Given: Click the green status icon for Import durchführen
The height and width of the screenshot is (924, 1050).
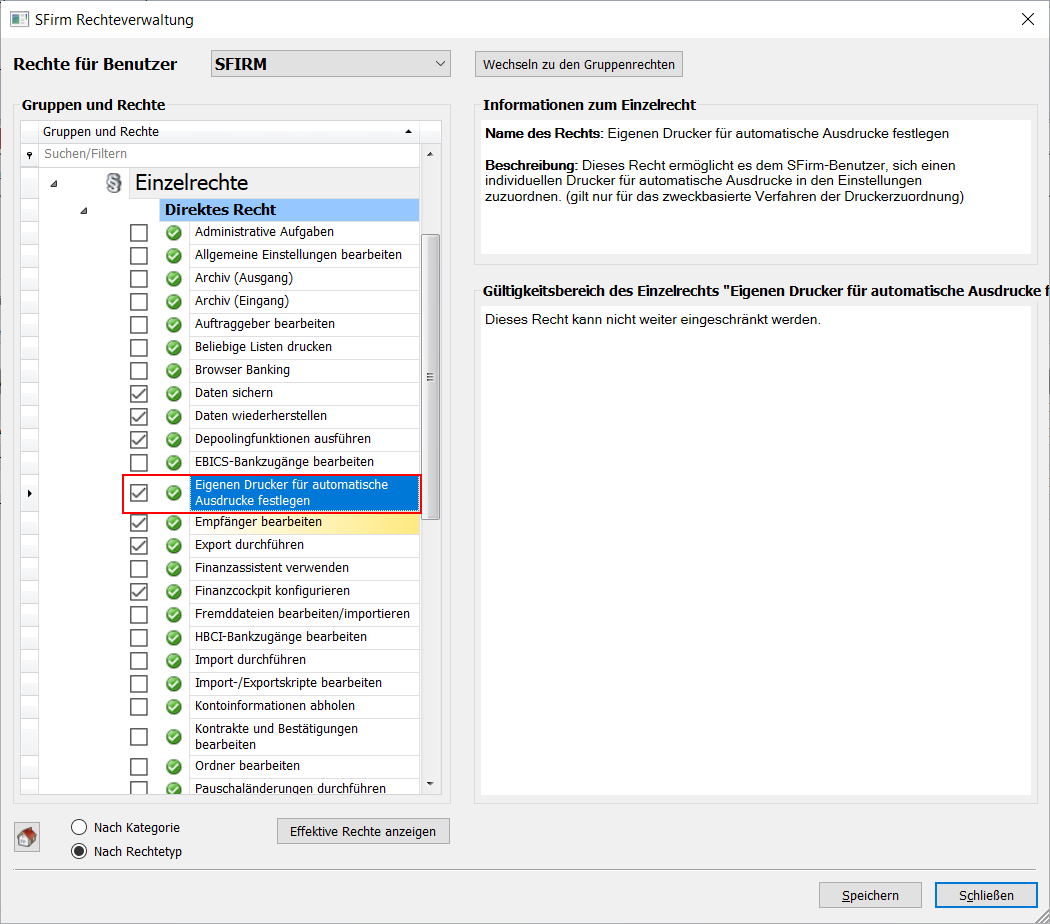Looking at the screenshot, I should coord(173,661).
